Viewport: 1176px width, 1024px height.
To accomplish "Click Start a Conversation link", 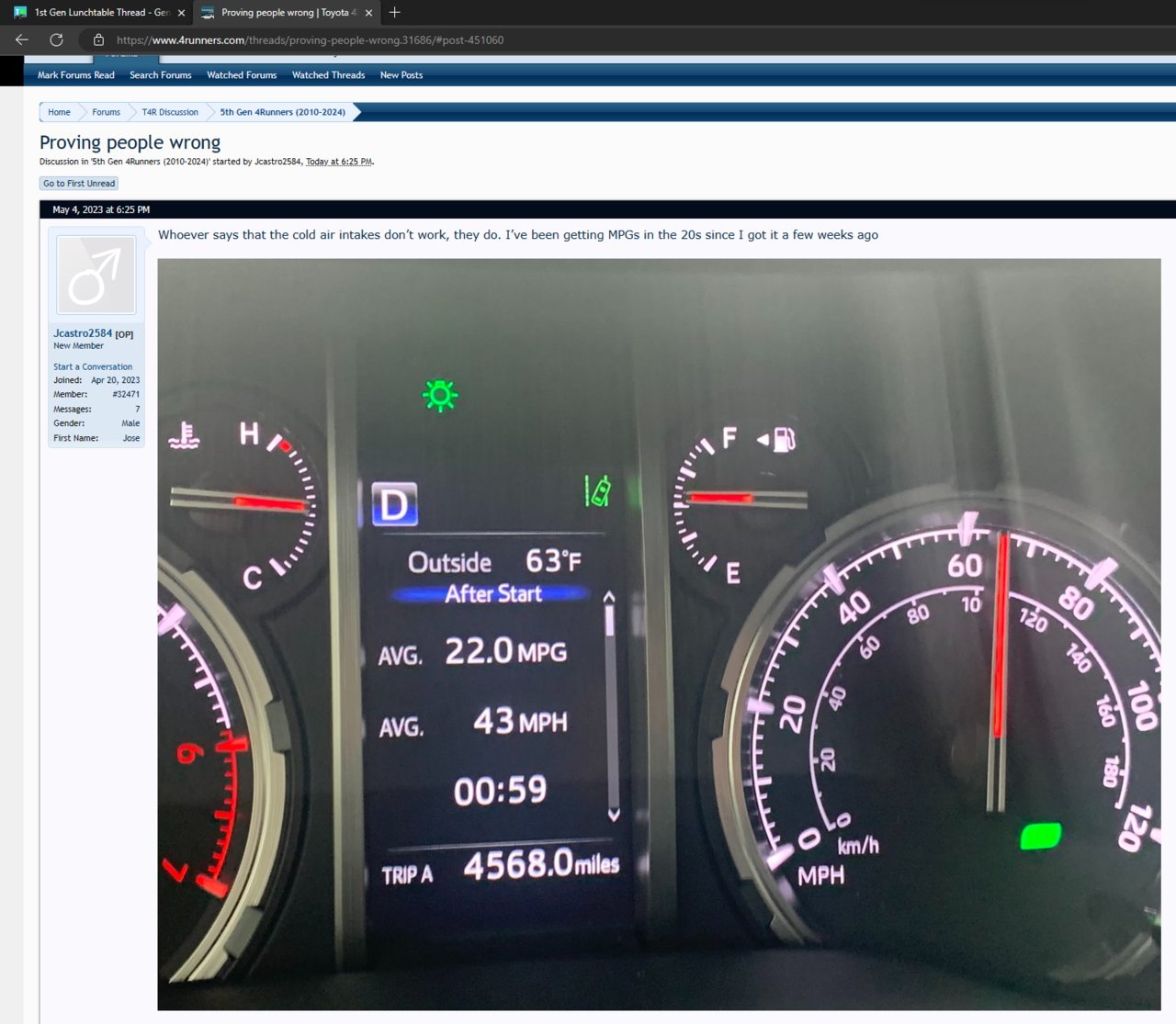I will pyautogui.click(x=93, y=366).
